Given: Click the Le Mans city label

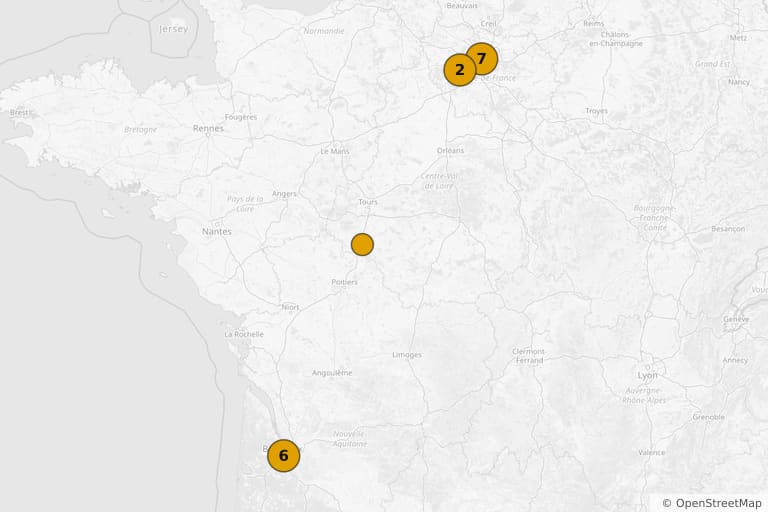Looking at the screenshot, I should tap(335, 151).
